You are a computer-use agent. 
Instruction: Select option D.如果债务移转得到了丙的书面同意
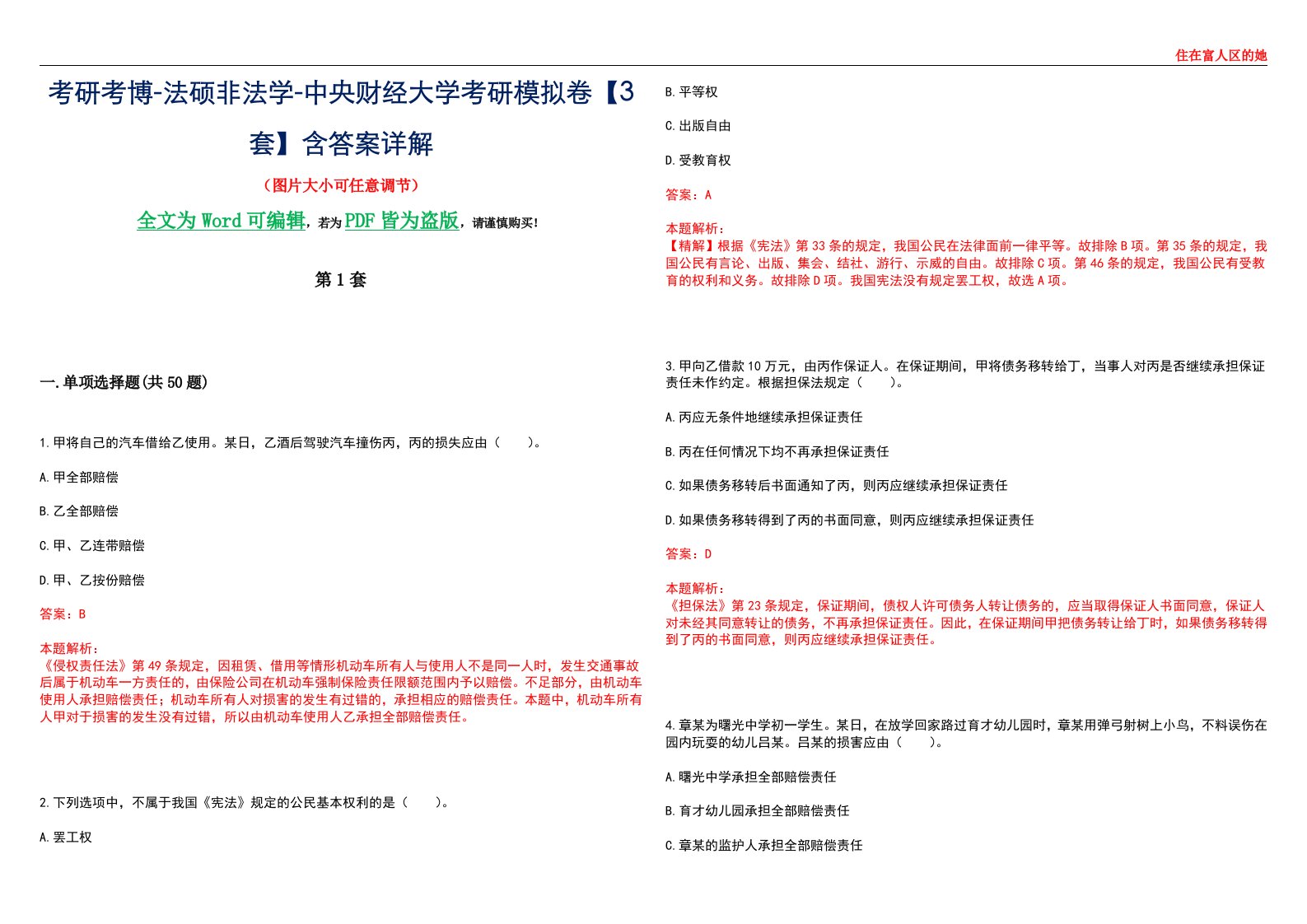pyautogui.click(x=850, y=520)
